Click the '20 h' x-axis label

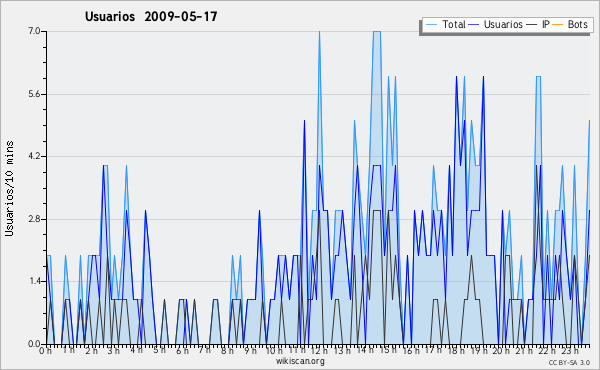point(501,351)
